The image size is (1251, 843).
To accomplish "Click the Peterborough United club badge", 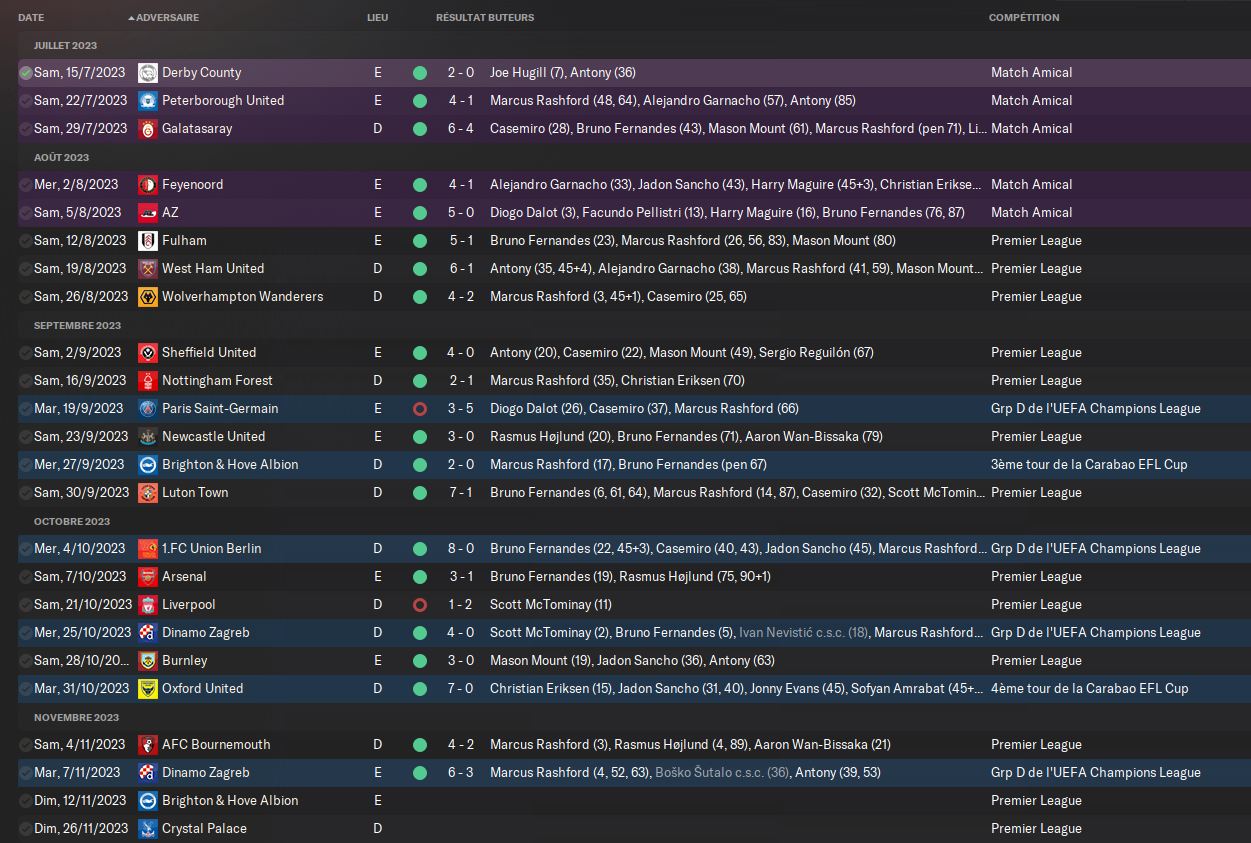I will (148, 101).
